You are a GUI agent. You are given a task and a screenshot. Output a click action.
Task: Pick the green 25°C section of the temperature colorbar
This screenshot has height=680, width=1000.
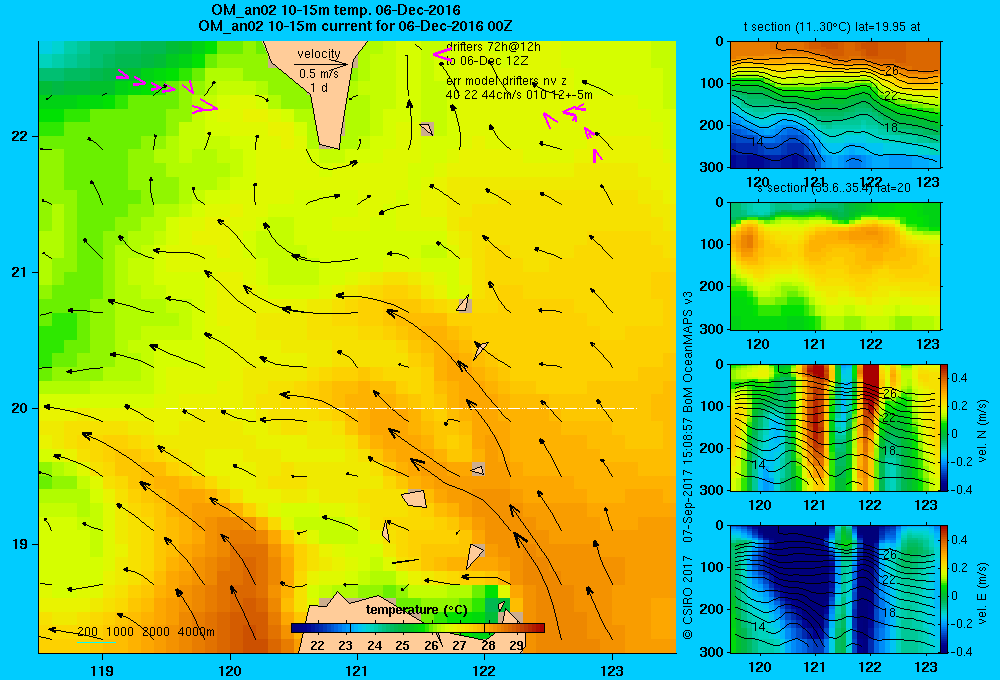click(402, 628)
